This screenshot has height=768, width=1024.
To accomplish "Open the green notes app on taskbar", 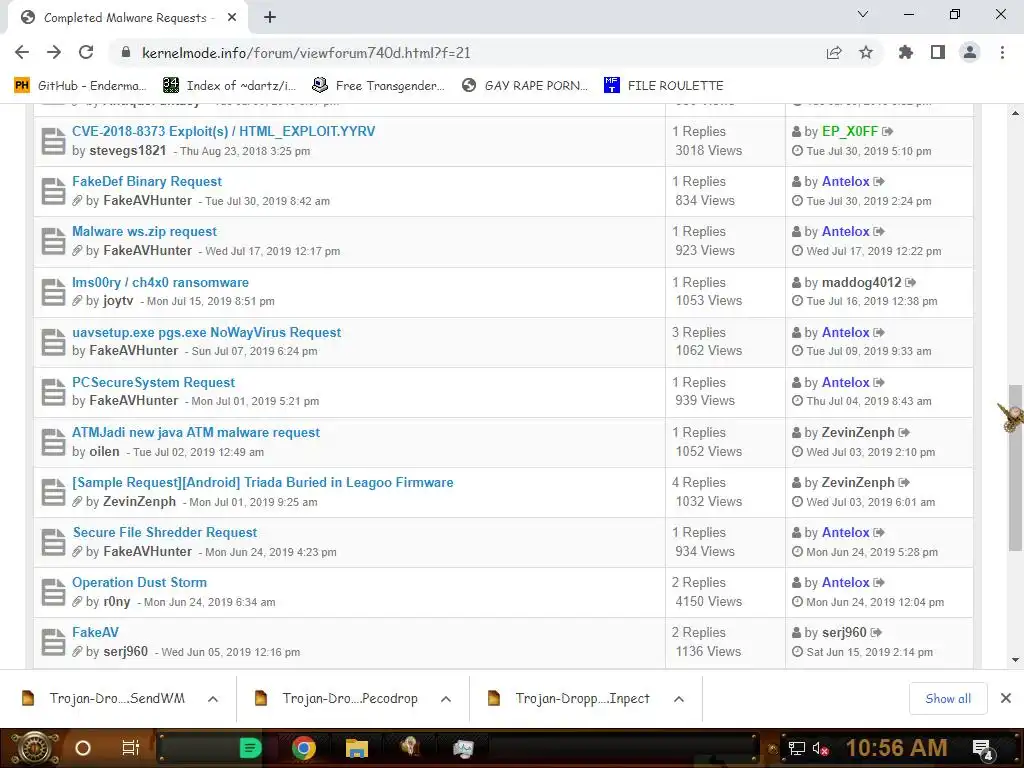I will [250, 748].
